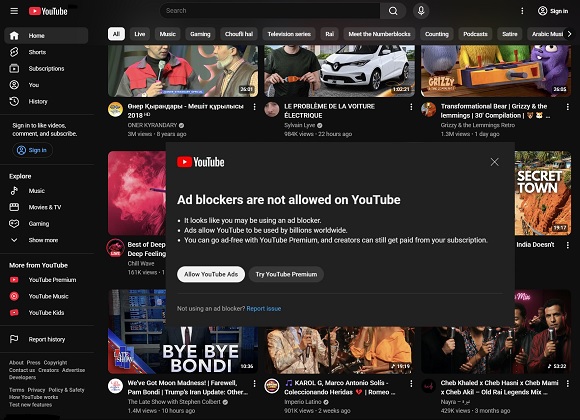This screenshot has width=580, height=420.
Task: Open Shorts from the sidebar
Action: coord(46,52)
